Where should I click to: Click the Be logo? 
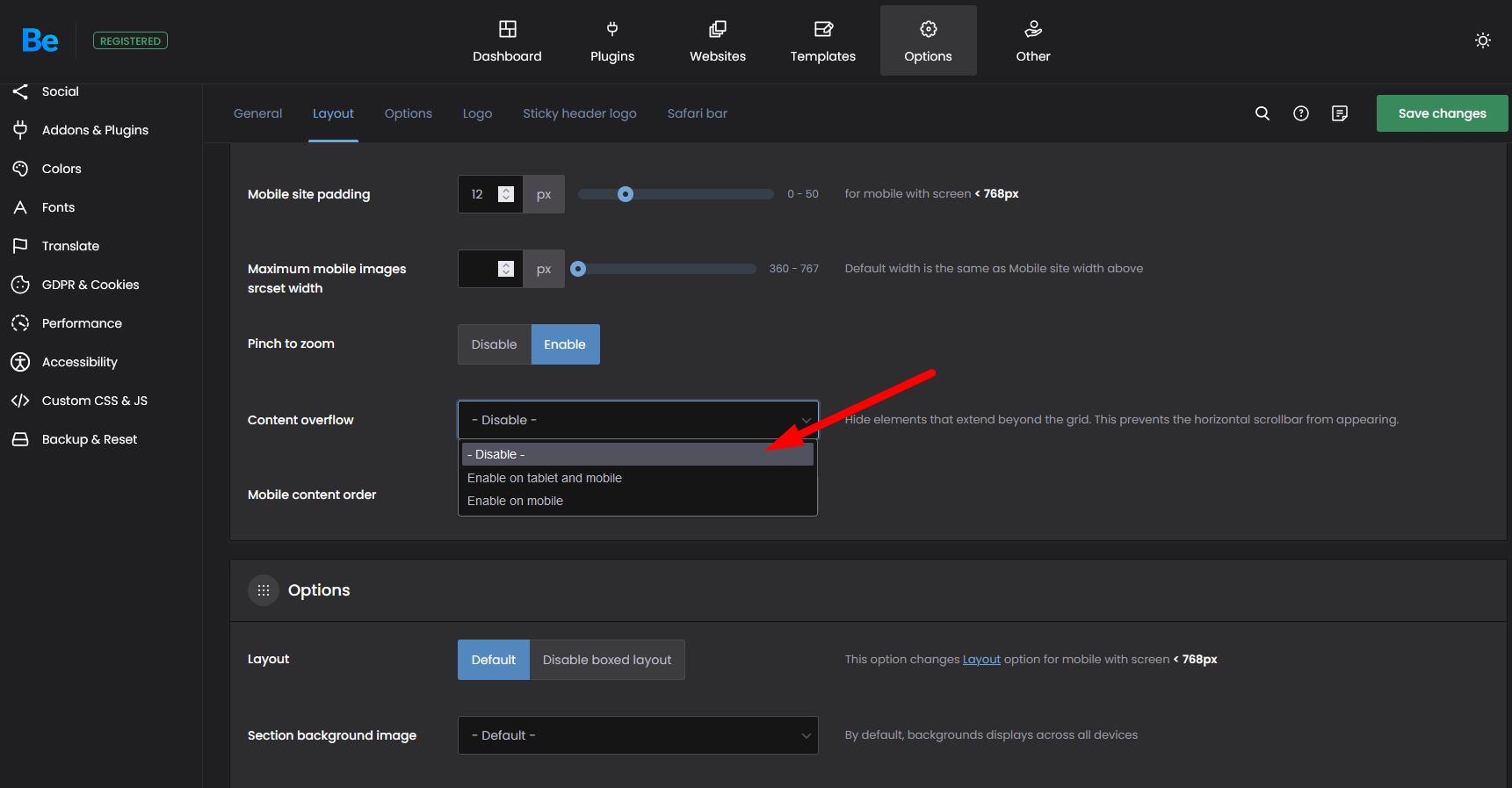tap(40, 40)
